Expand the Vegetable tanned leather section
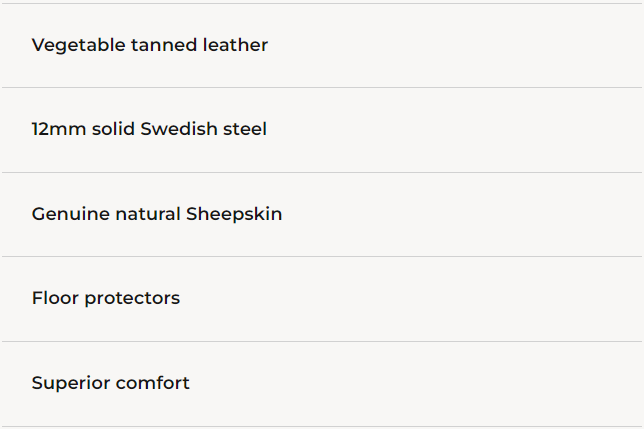644x429 pixels. pos(150,45)
